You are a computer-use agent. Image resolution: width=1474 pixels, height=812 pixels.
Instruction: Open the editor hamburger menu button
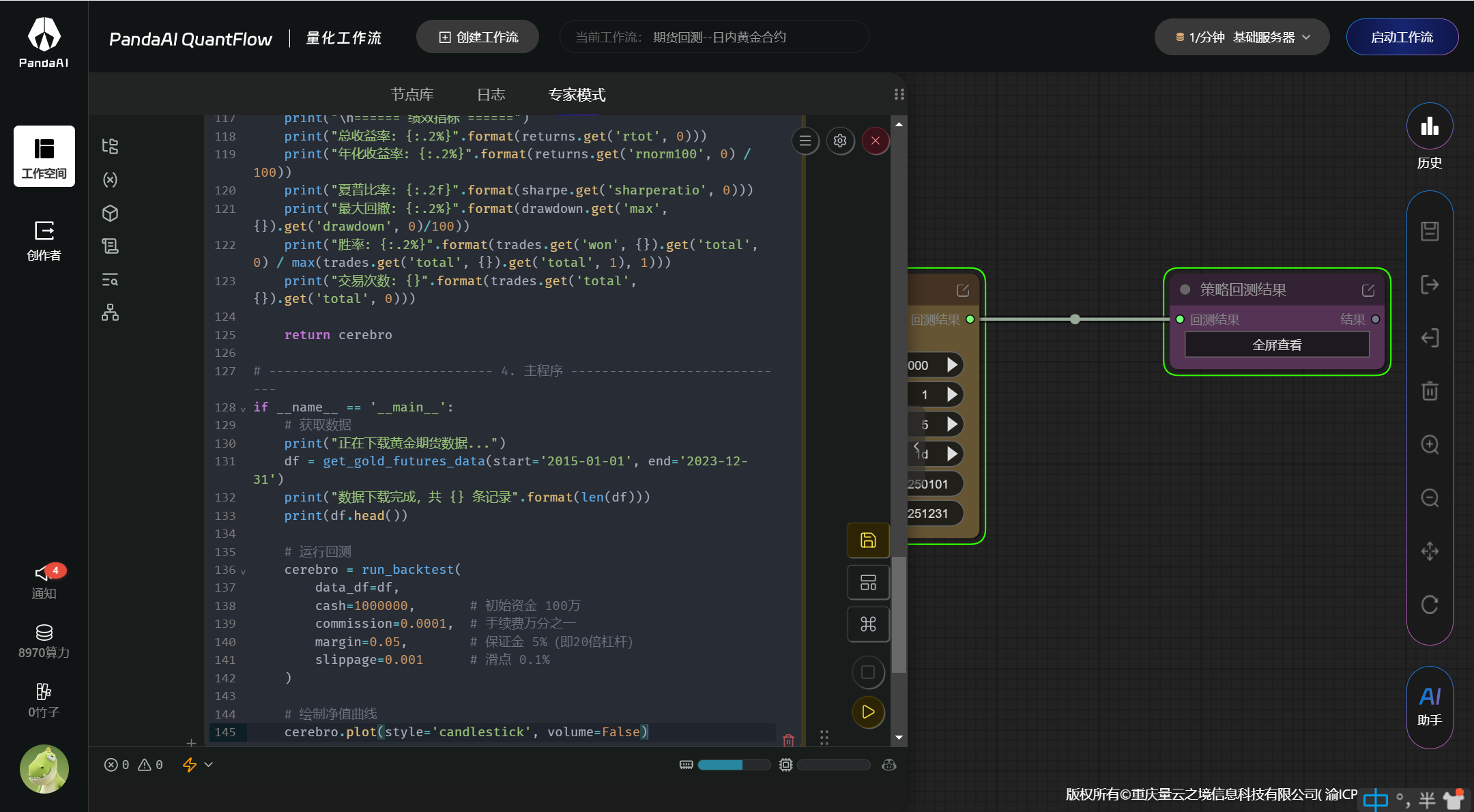(x=805, y=141)
